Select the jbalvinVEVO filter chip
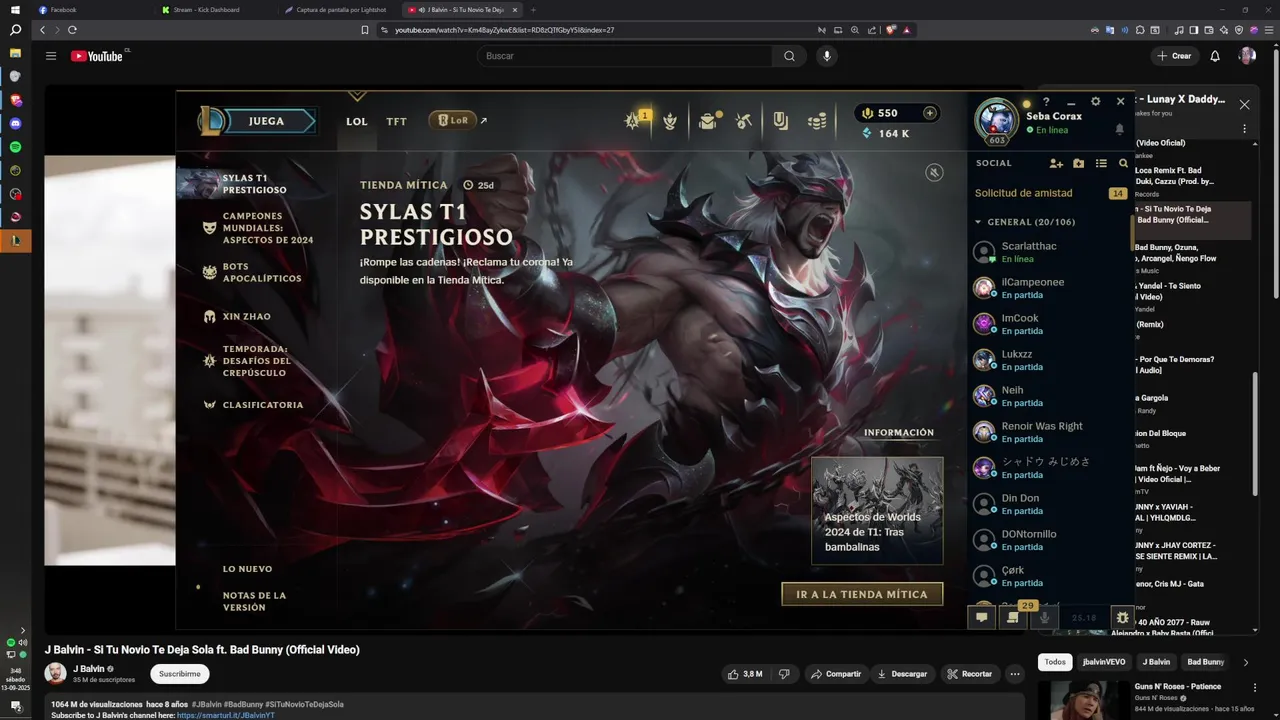The image size is (1280, 720). tap(1103, 662)
